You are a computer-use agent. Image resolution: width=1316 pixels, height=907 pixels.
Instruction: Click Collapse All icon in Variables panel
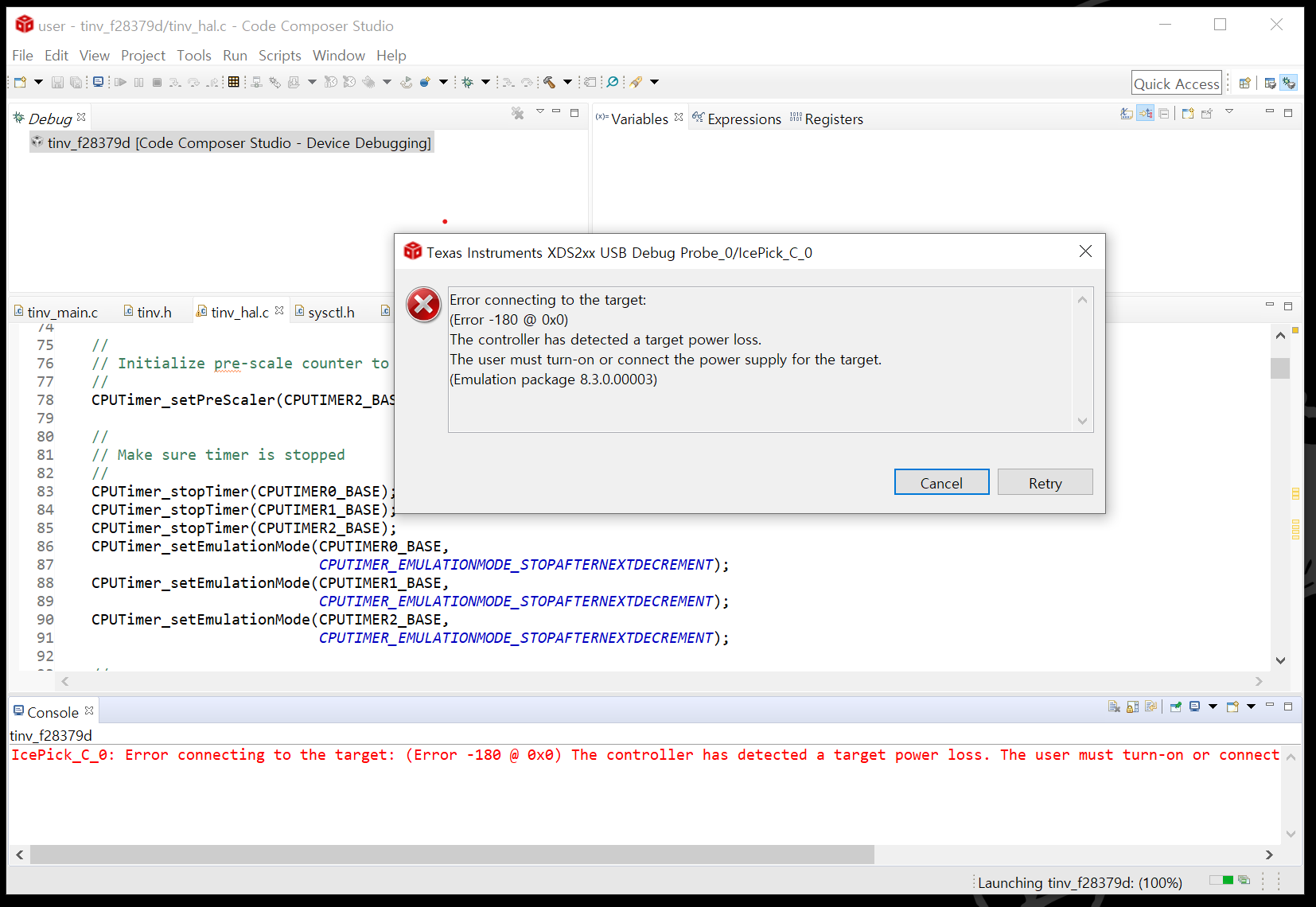pos(1164,113)
